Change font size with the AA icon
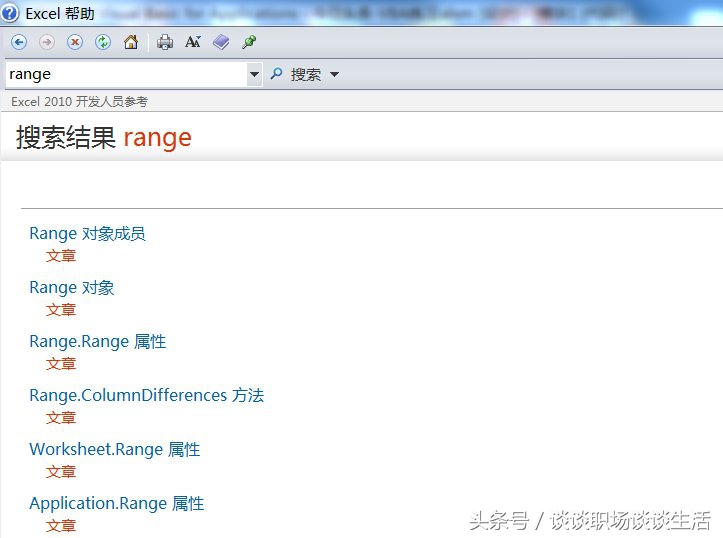Screen dimensions: 723x538 click(193, 42)
